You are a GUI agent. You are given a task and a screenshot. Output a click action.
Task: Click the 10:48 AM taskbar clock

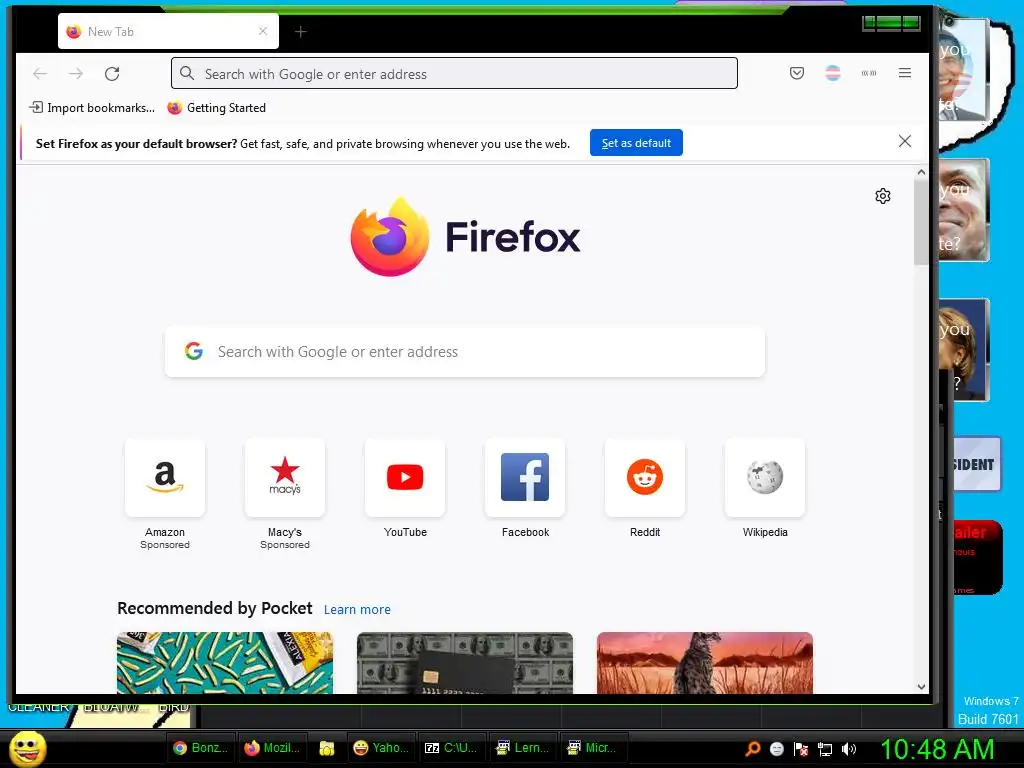pyautogui.click(x=937, y=748)
